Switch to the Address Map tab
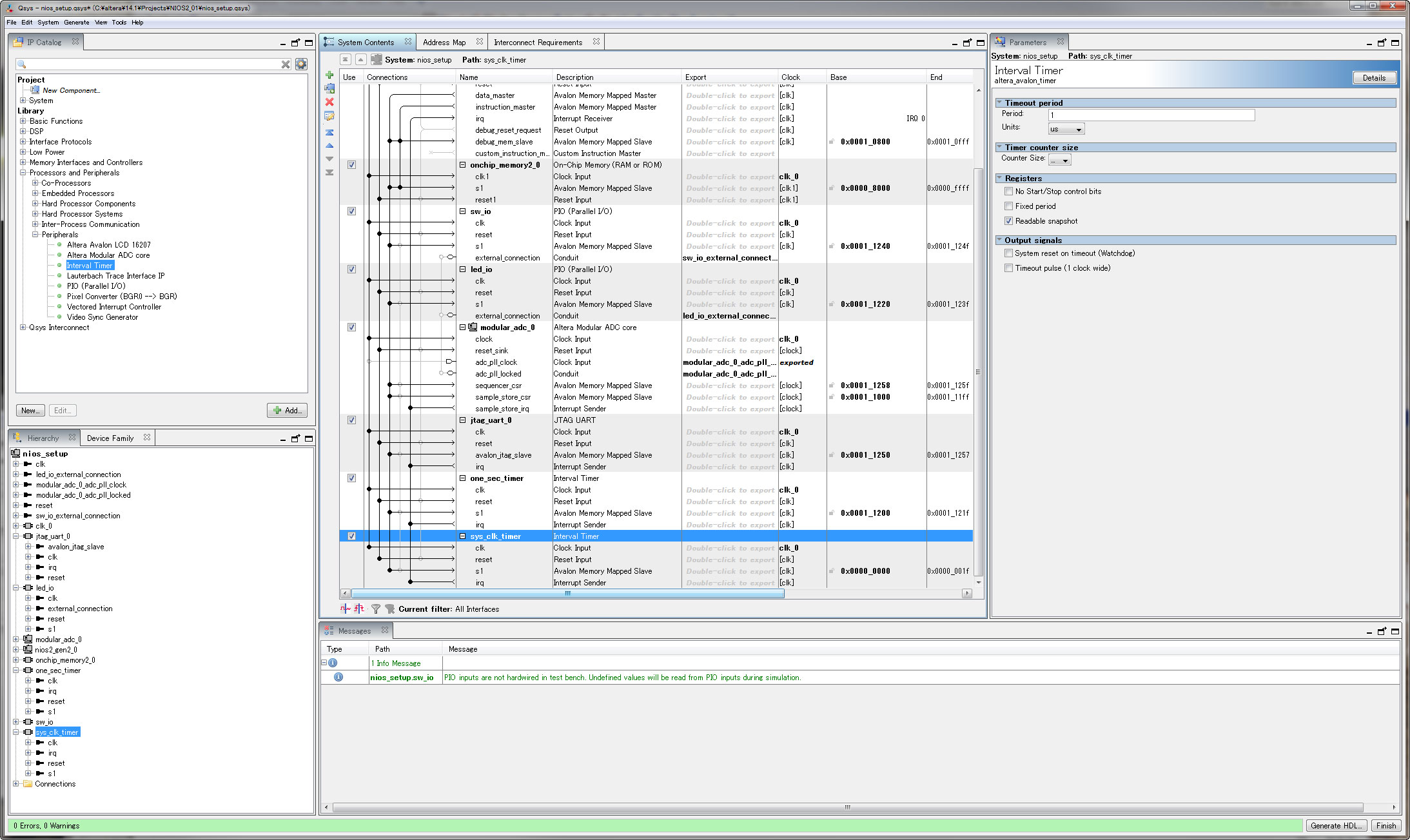 click(x=444, y=43)
